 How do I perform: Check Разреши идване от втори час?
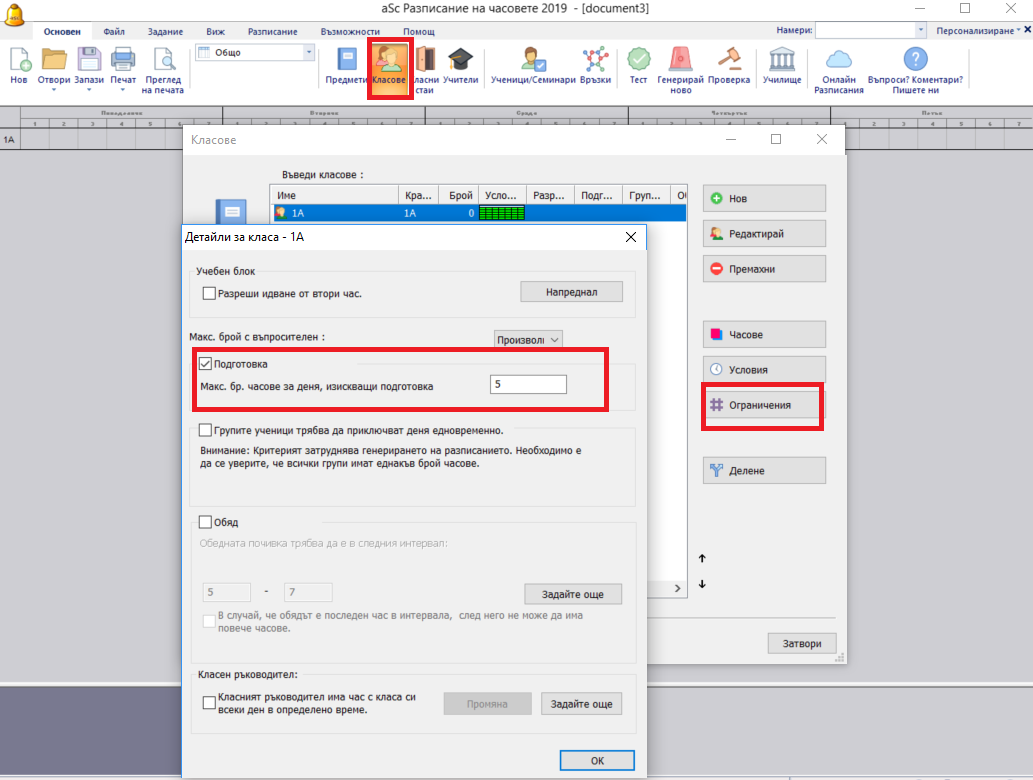pyautogui.click(x=210, y=293)
